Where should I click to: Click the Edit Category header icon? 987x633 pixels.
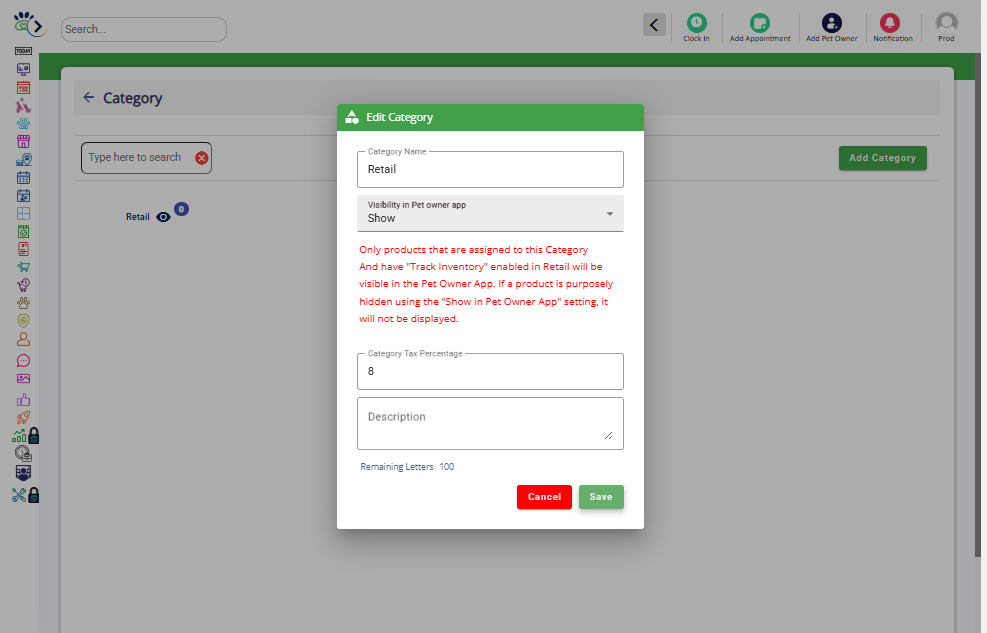352,117
